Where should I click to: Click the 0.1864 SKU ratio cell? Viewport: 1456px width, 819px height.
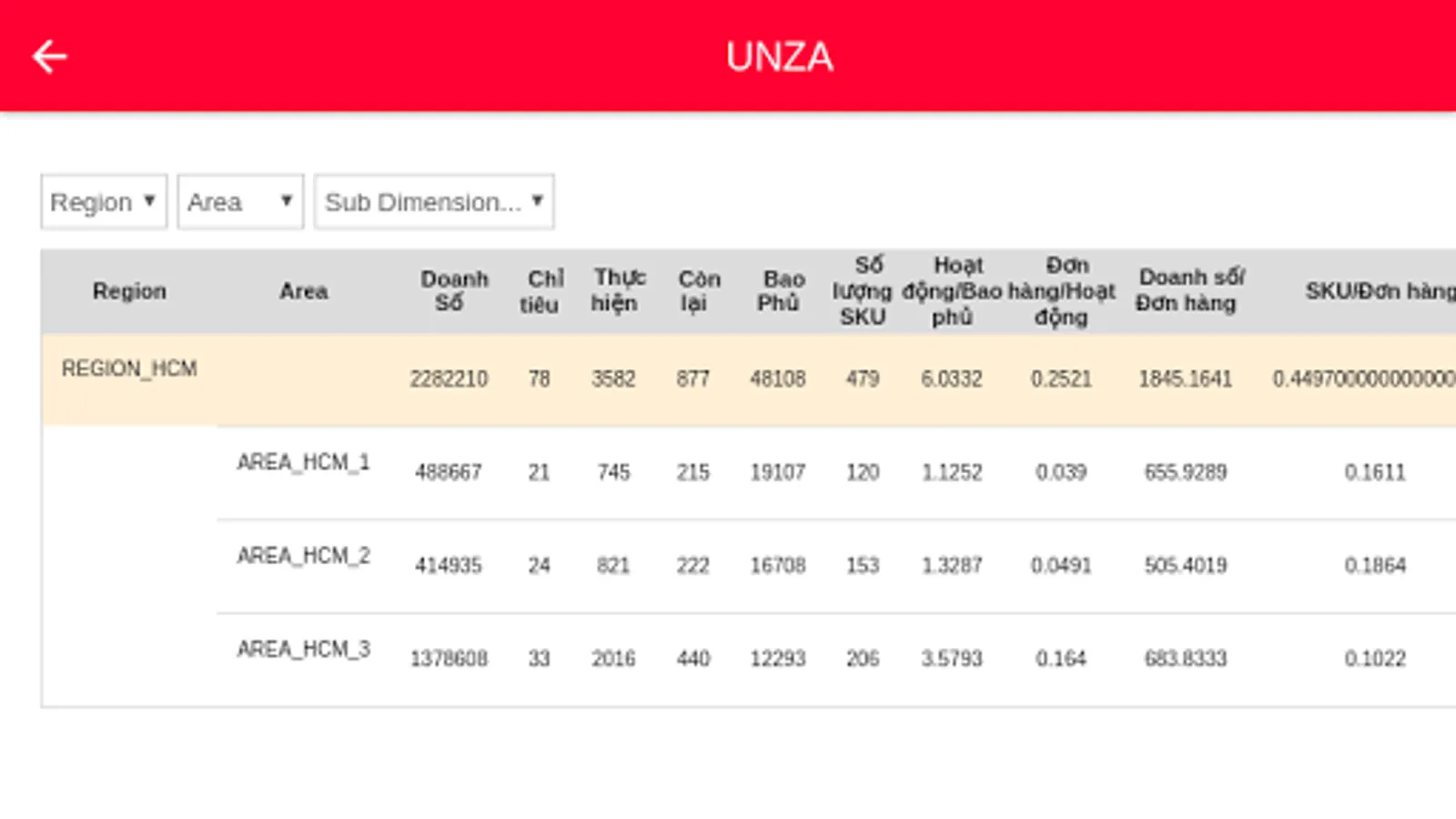click(1375, 565)
